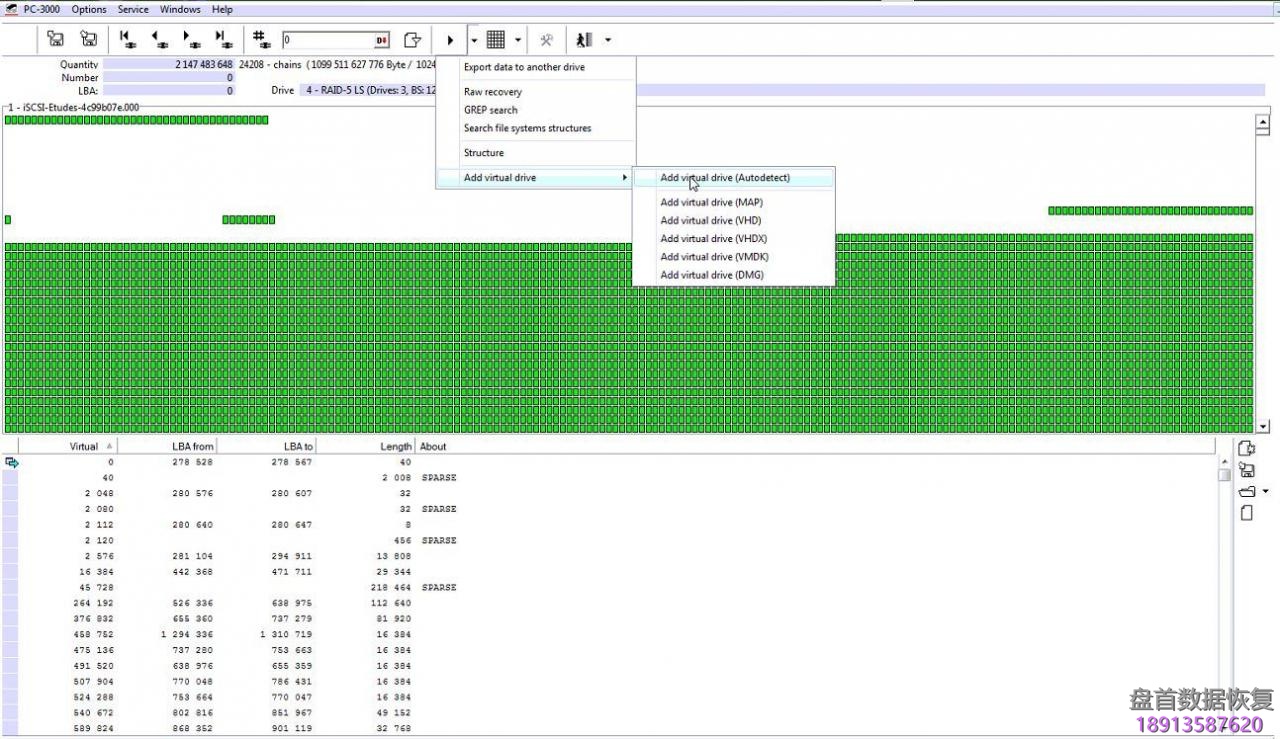This screenshot has height=739, width=1280.
Task: Click the floppy disk save icon in right panel
Action: tap(1247, 470)
